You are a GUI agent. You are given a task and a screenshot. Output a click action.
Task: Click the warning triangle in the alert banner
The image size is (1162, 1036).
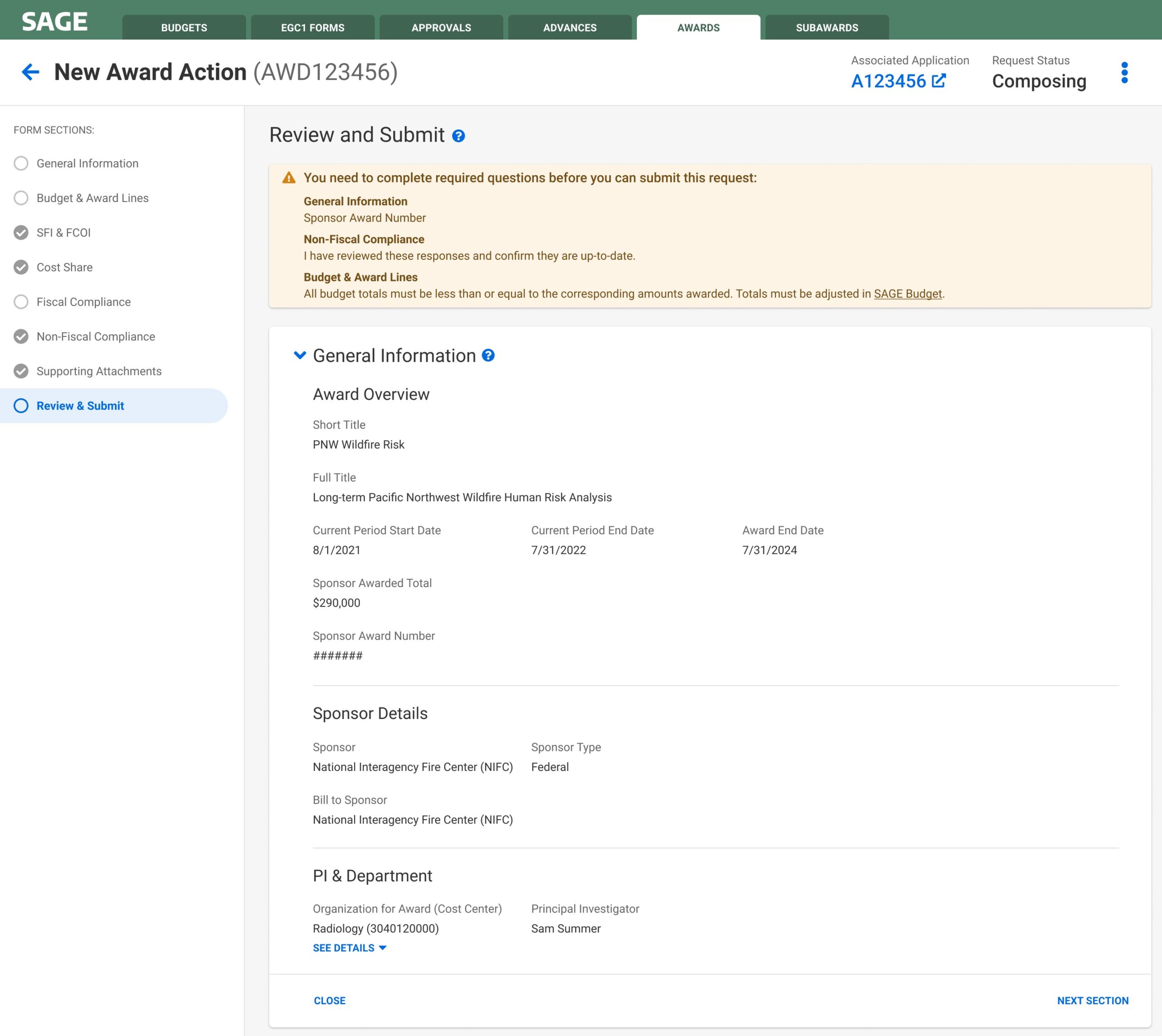[x=289, y=177]
